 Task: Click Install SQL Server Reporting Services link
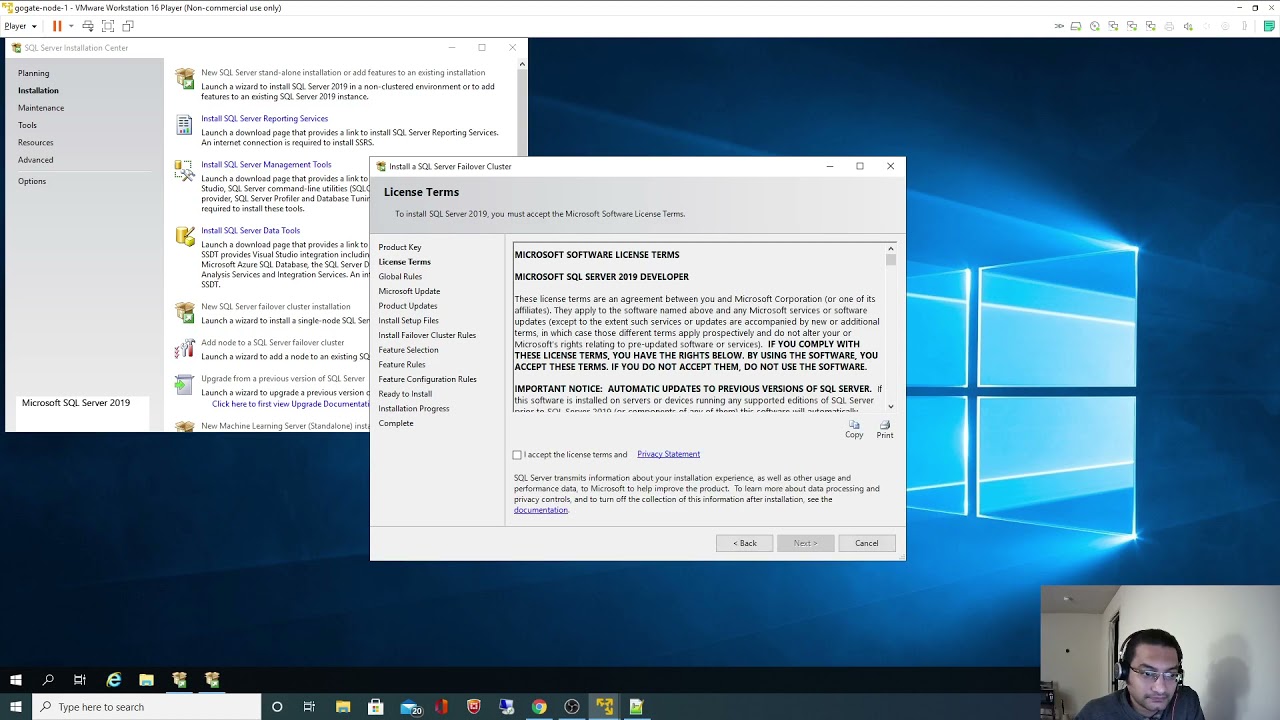pos(264,118)
